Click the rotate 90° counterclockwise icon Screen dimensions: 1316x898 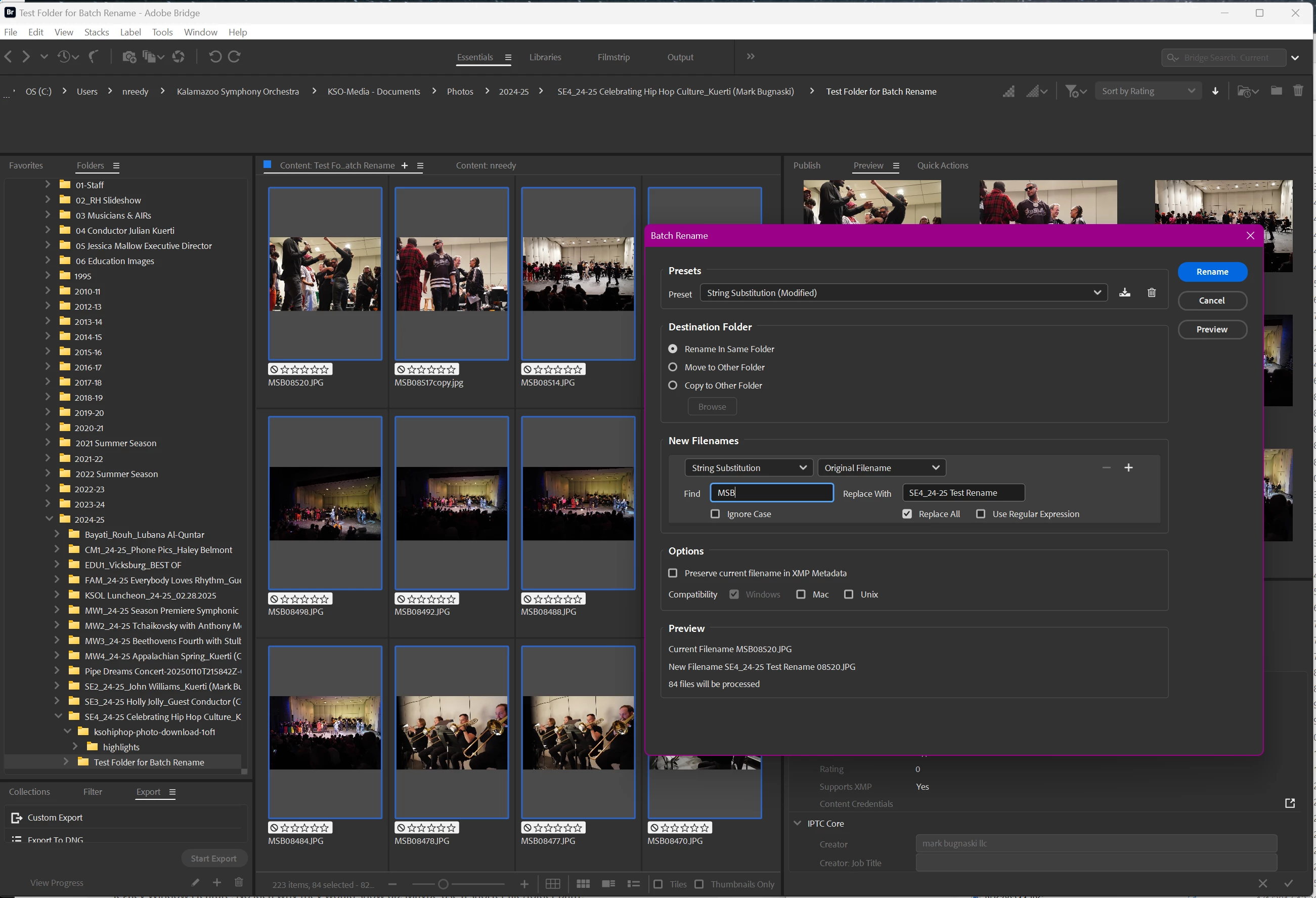pos(214,57)
